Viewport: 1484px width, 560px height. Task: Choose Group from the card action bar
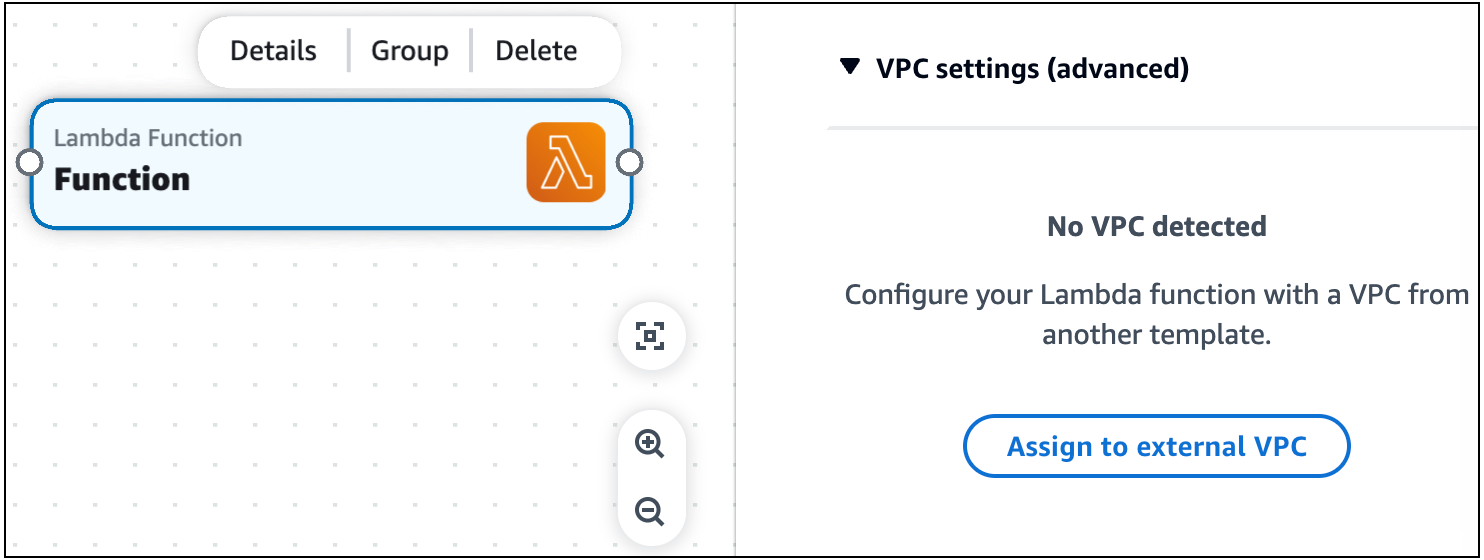click(x=409, y=51)
